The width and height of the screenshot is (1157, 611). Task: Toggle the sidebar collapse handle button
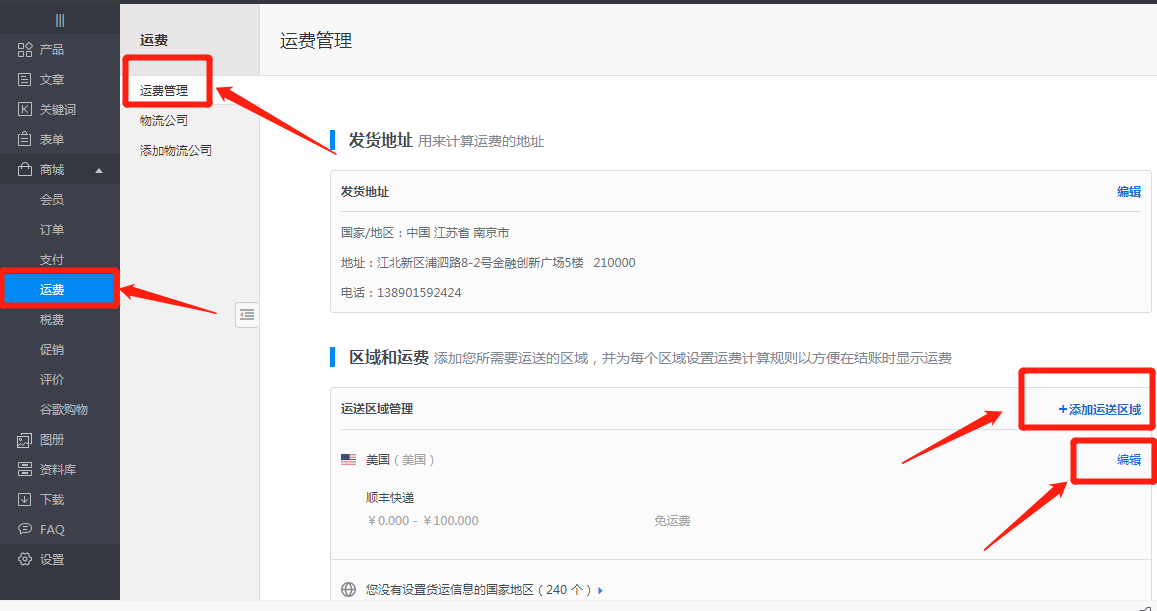coord(247,315)
